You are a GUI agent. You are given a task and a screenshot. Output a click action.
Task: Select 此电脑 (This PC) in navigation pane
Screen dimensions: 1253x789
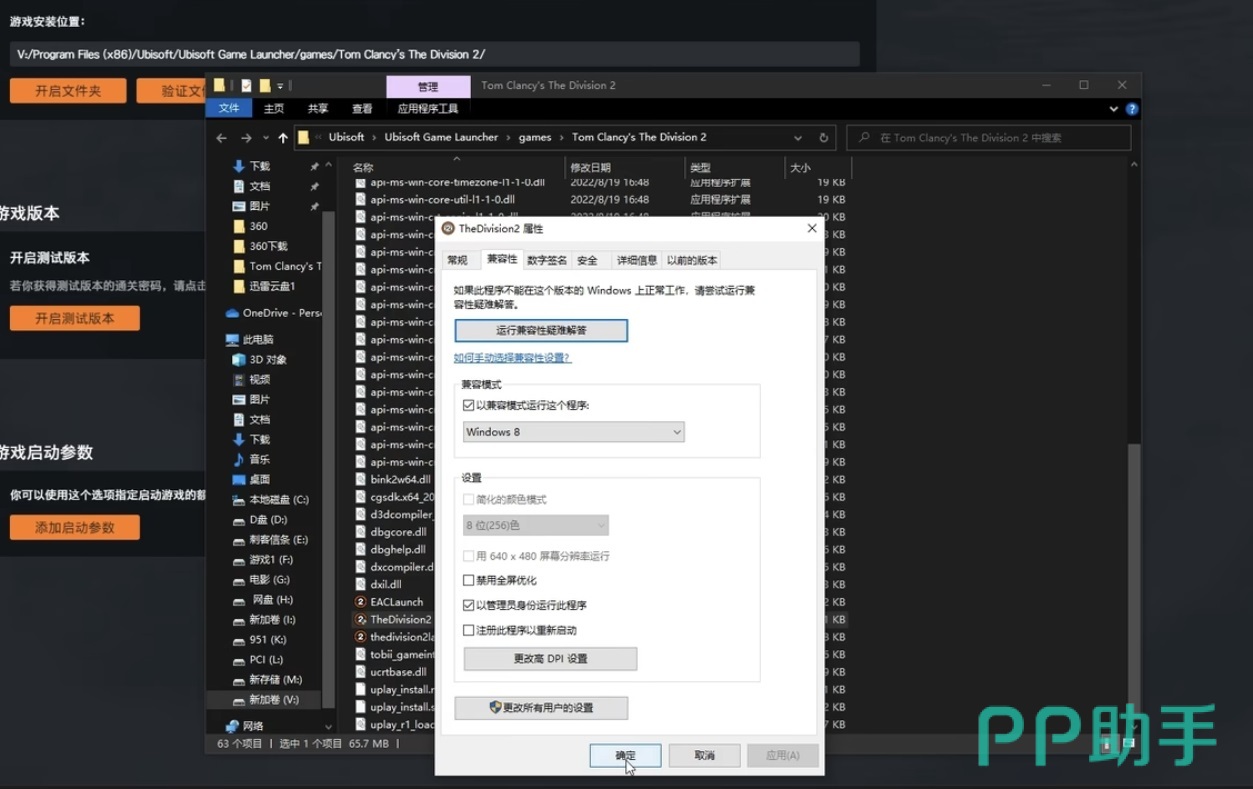point(250,340)
